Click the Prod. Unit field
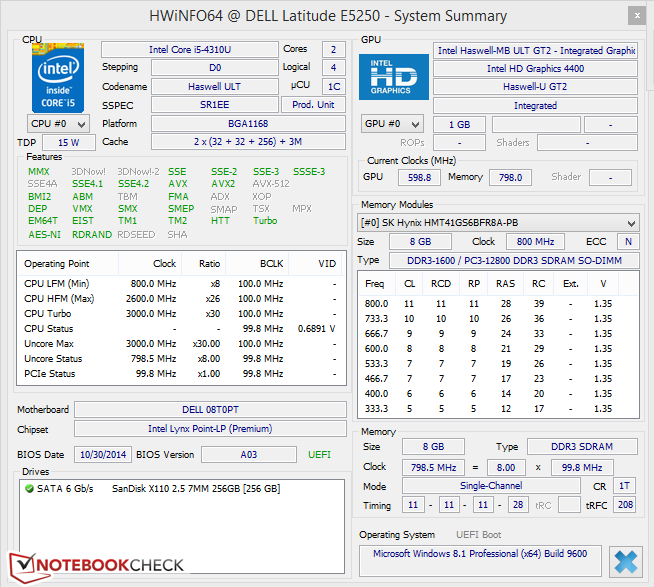 313,105
